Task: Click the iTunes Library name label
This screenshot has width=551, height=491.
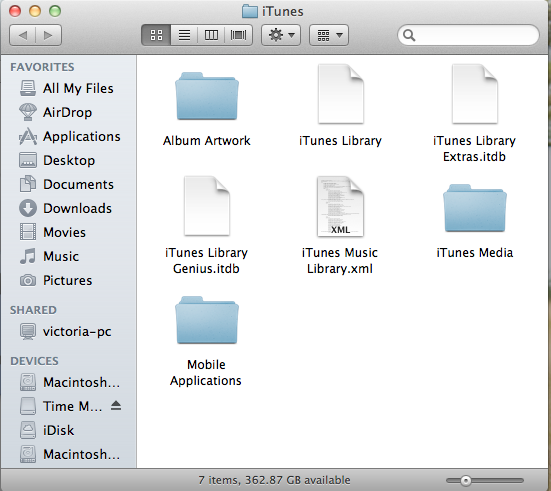Action: pos(340,141)
